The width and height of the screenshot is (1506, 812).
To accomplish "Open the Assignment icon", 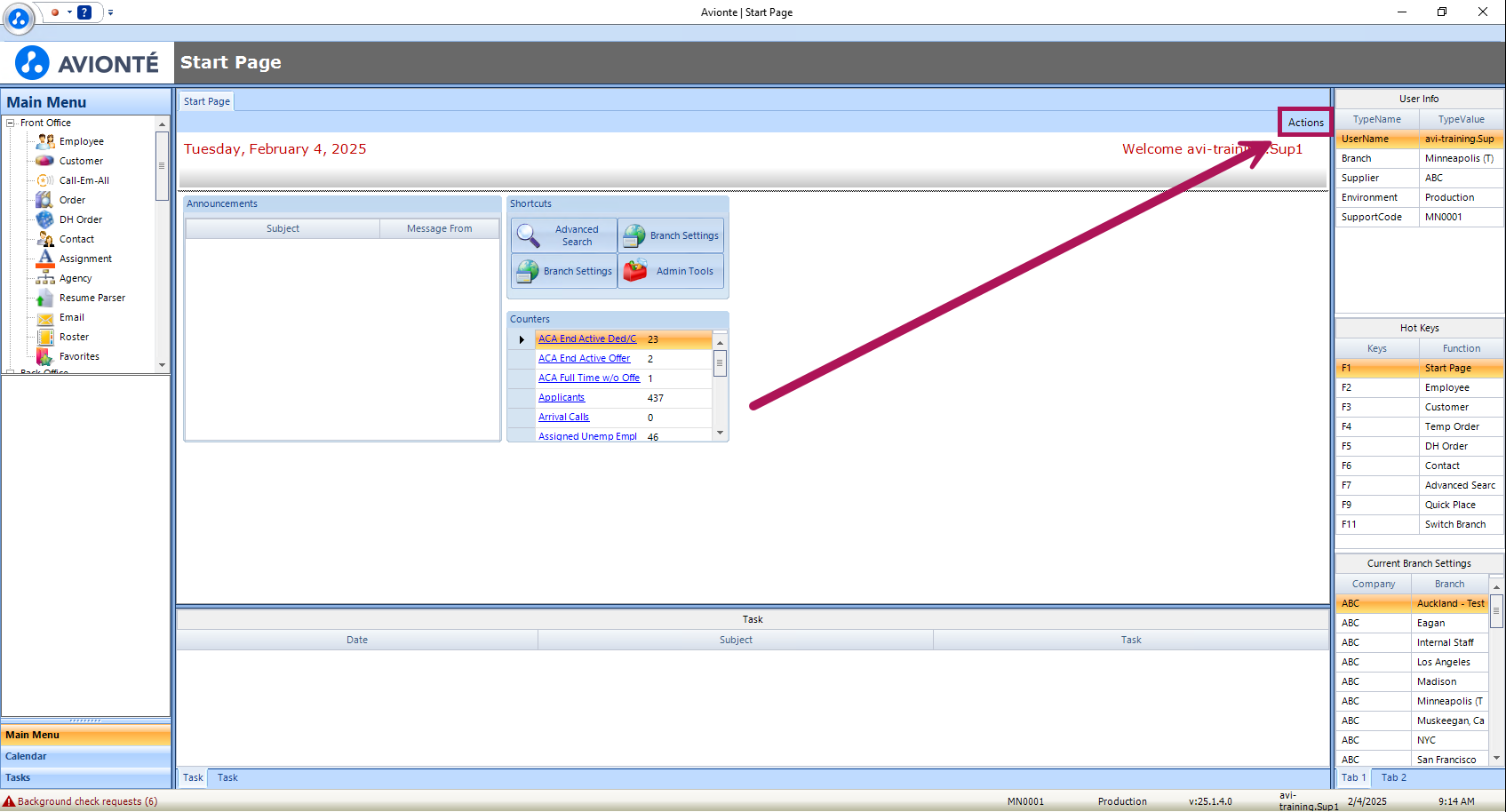I will [x=45, y=259].
